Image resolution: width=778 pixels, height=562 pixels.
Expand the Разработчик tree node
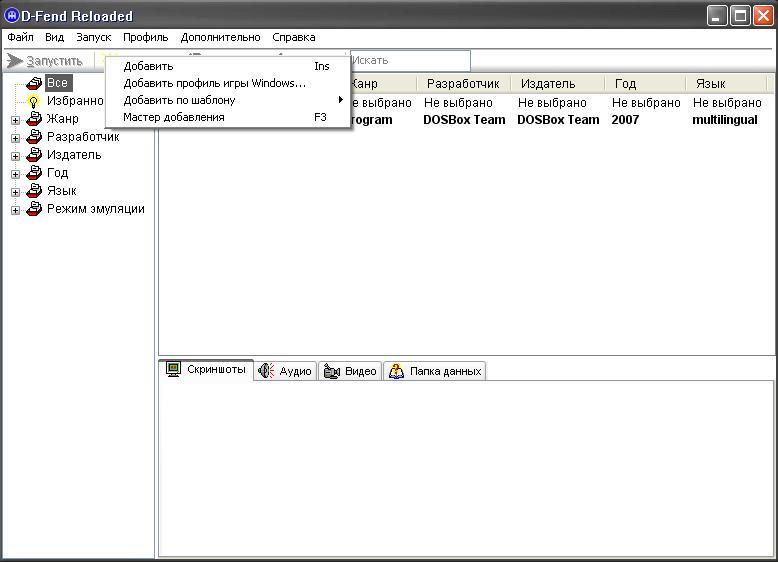[15, 138]
